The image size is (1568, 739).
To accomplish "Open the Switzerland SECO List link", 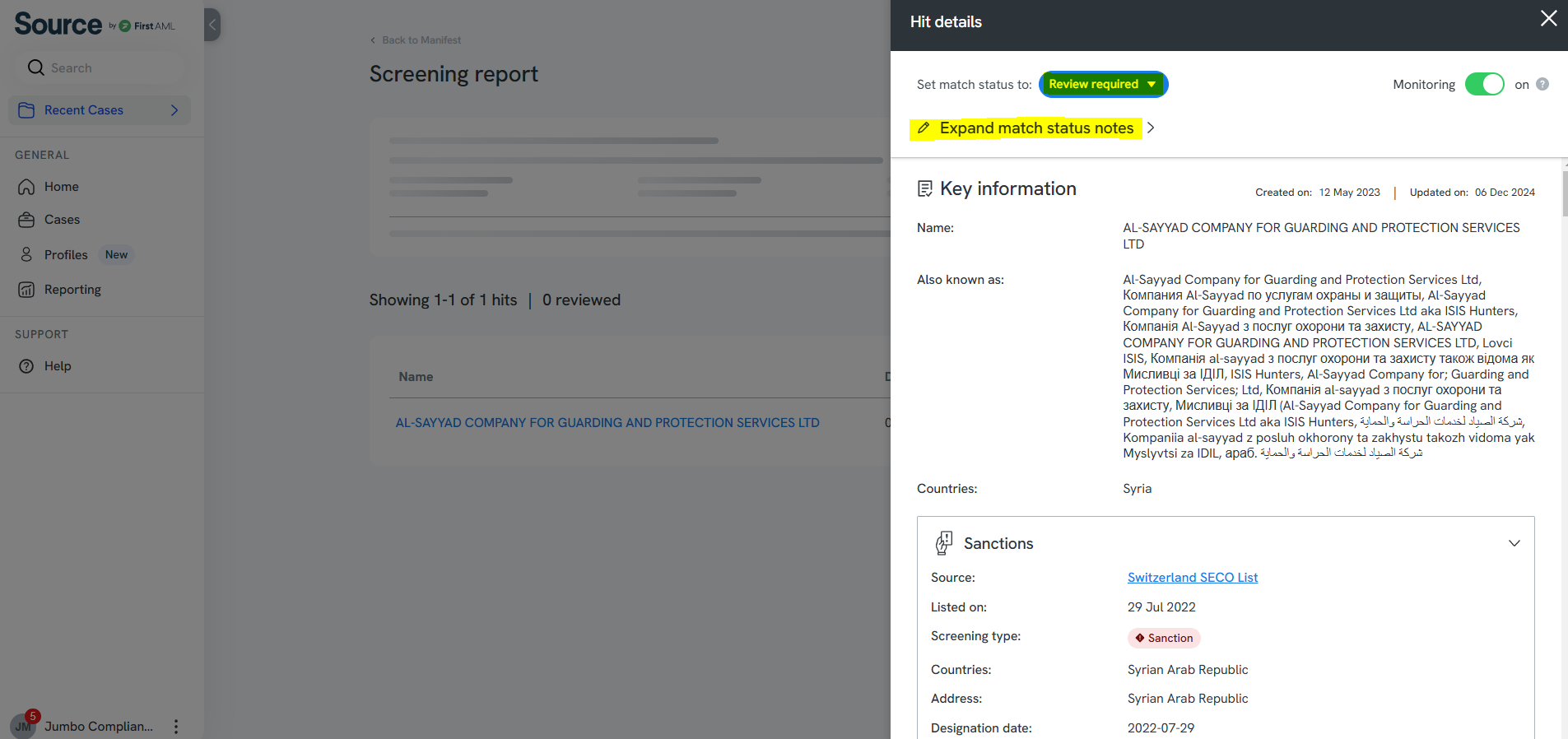I will click(1193, 578).
